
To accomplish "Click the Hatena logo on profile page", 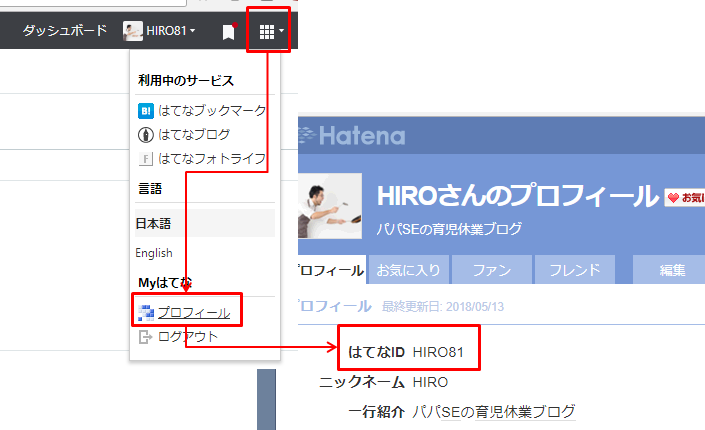I will [352, 136].
